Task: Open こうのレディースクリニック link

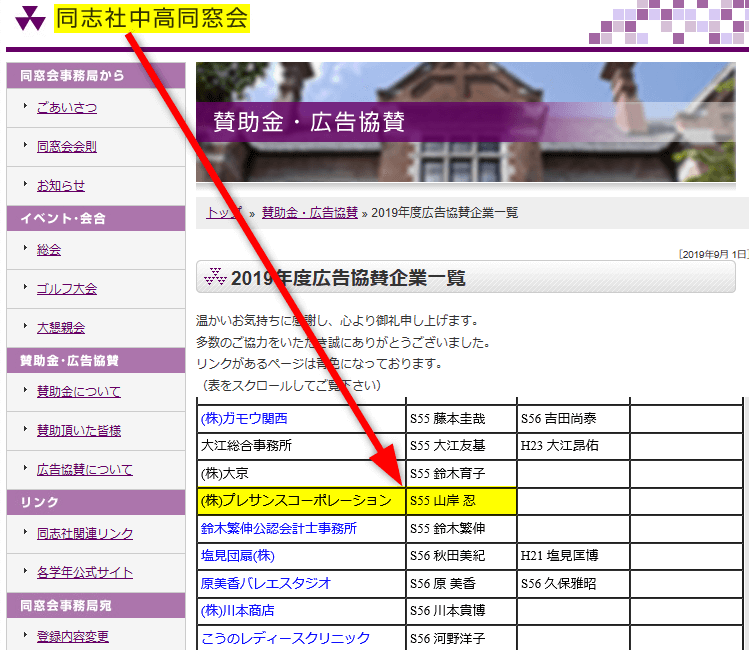Action: (x=285, y=639)
